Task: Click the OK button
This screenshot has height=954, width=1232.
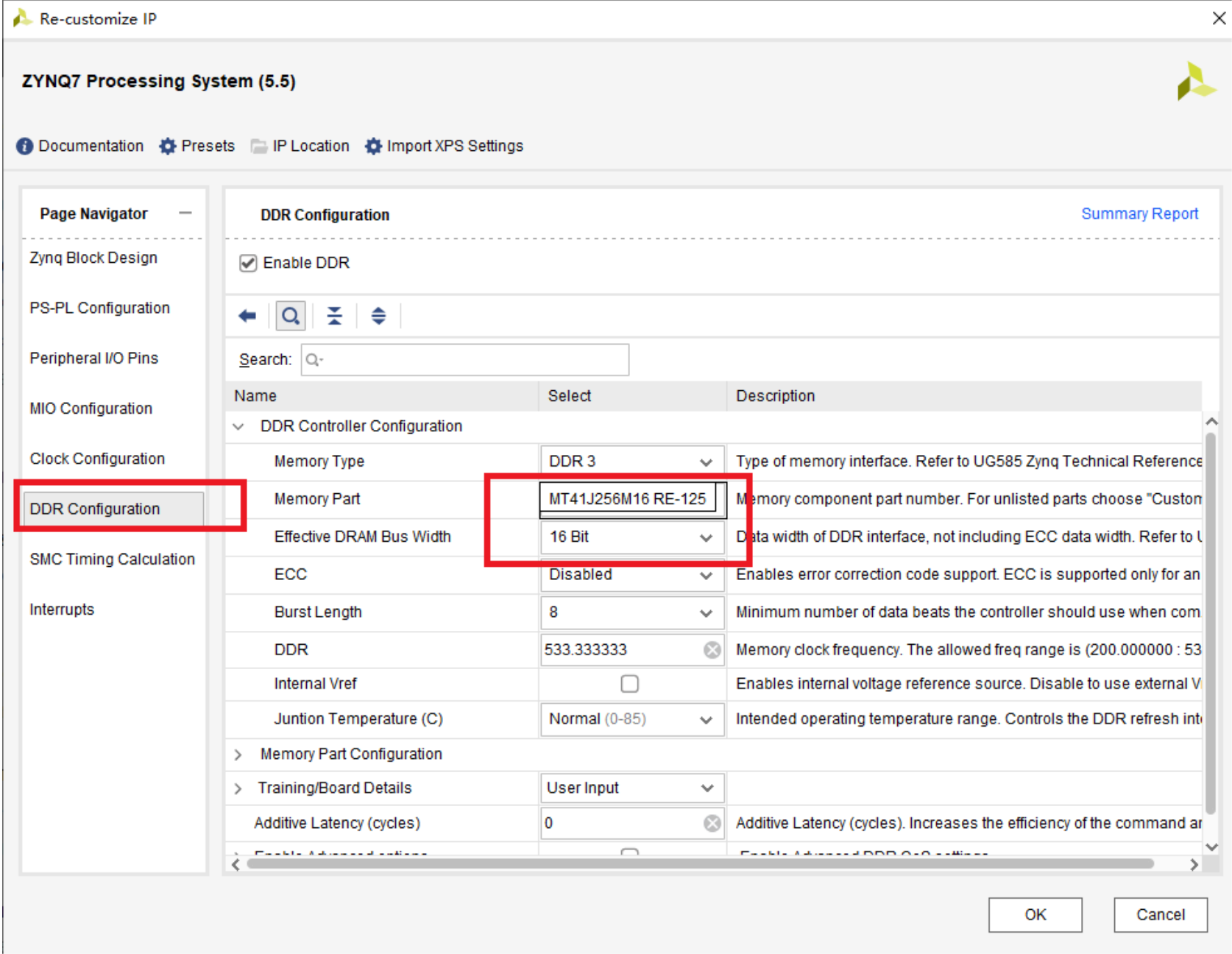Action: [x=1035, y=914]
